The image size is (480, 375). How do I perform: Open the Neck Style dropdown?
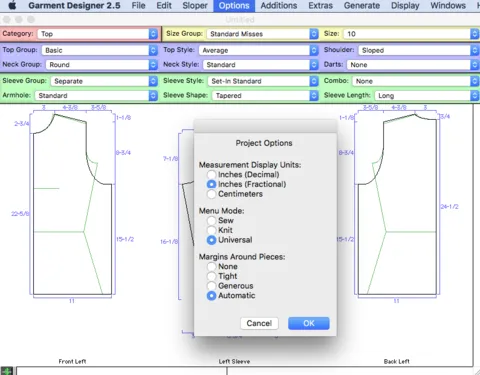tap(261, 65)
